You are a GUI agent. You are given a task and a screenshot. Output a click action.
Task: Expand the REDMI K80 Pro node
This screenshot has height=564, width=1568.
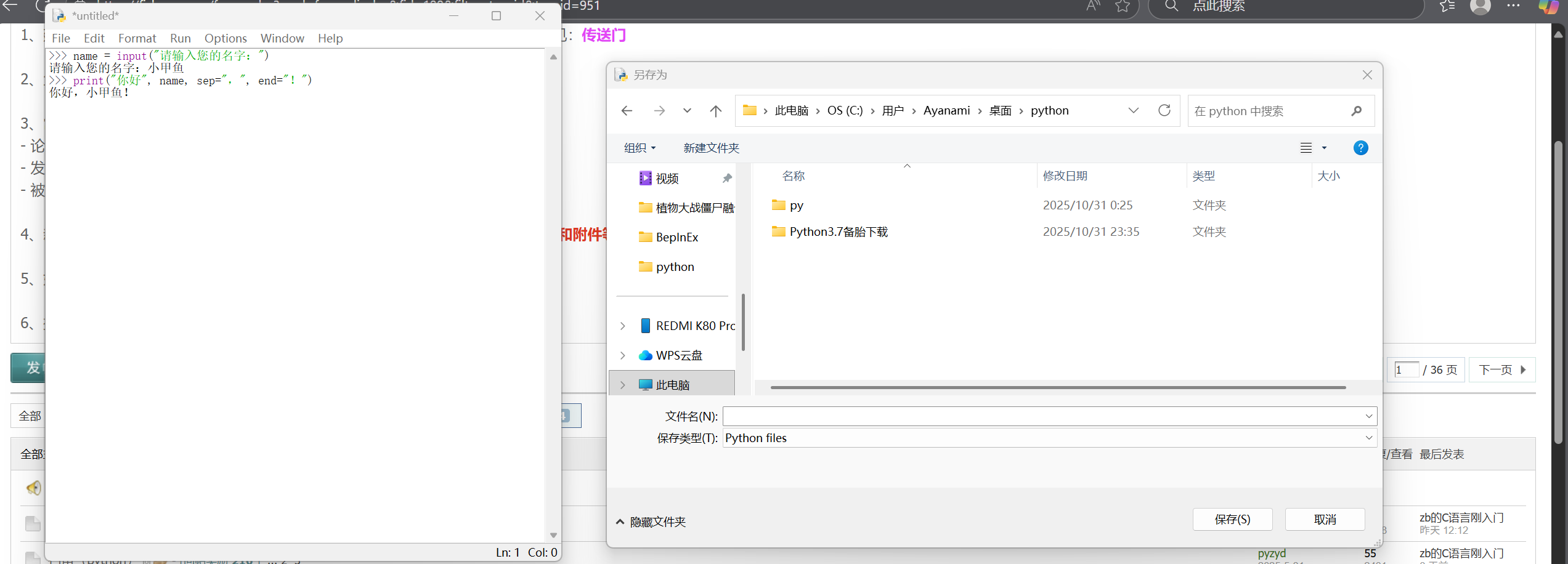pyautogui.click(x=623, y=326)
